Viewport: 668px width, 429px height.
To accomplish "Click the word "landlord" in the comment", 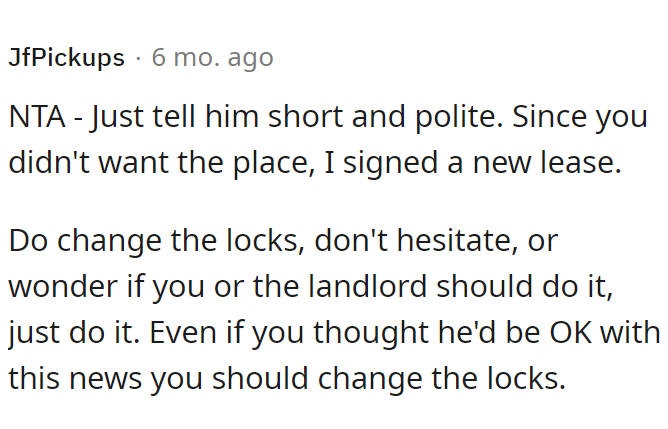I will coord(367,286).
